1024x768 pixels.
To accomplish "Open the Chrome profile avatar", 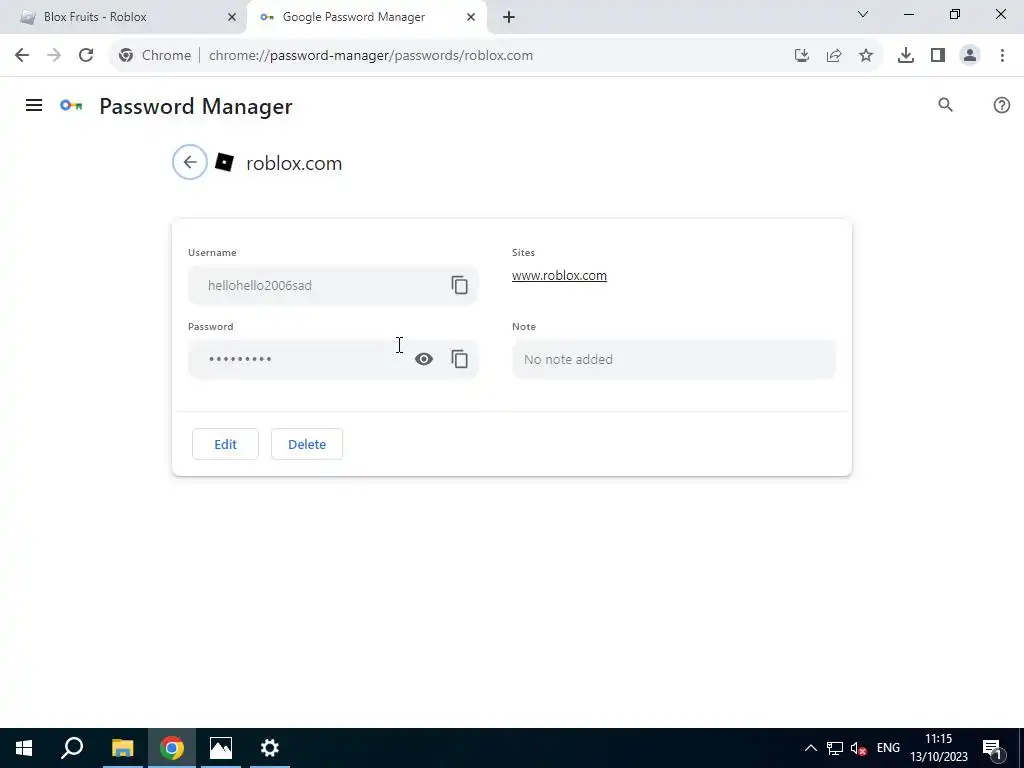I will (x=970, y=55).
